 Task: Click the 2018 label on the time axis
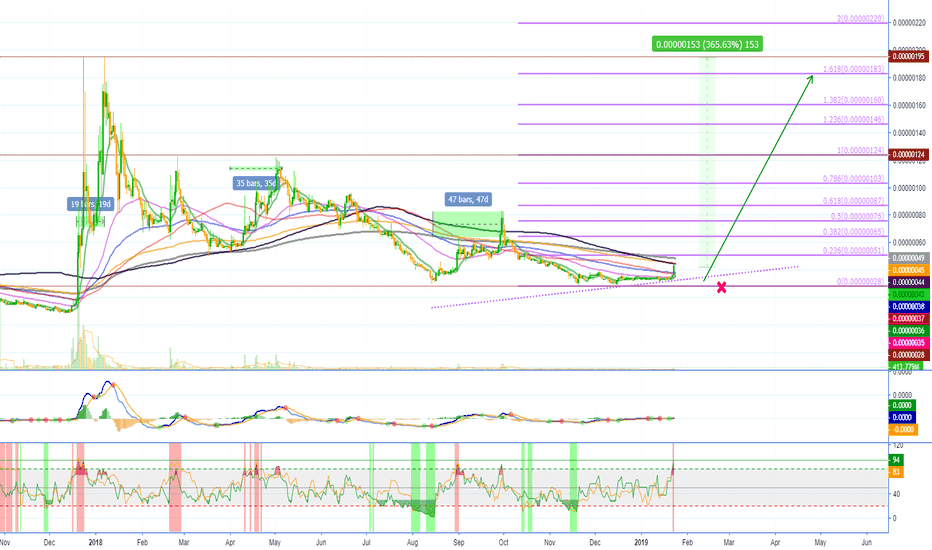coord(95,542)
